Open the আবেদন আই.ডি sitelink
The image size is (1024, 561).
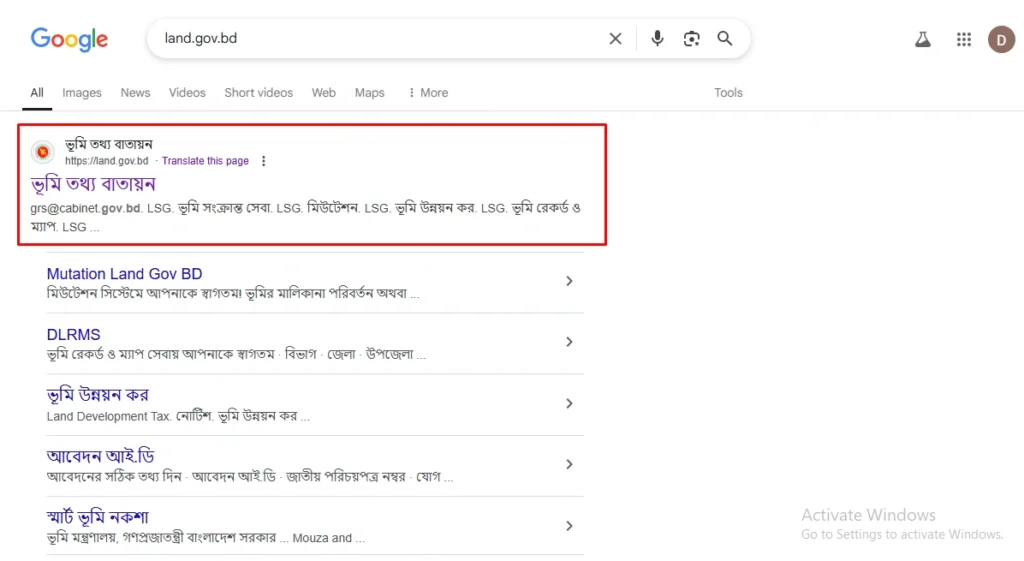[101, 456]
